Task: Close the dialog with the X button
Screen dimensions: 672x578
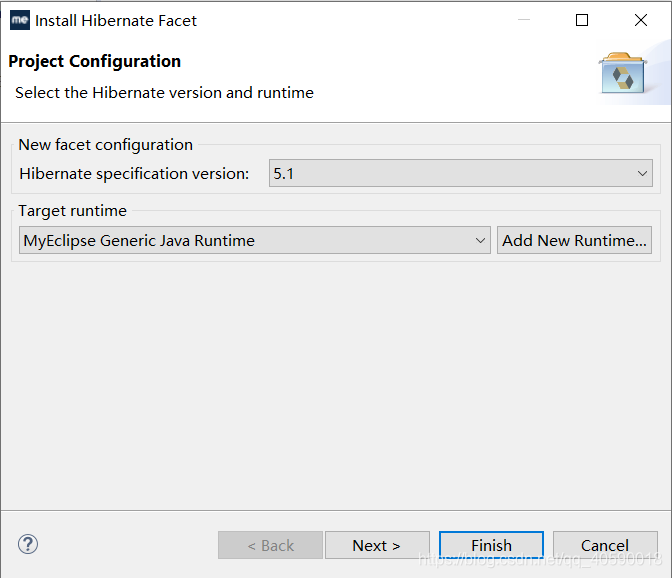Action: pyautogui.click(x=641, y=20)
